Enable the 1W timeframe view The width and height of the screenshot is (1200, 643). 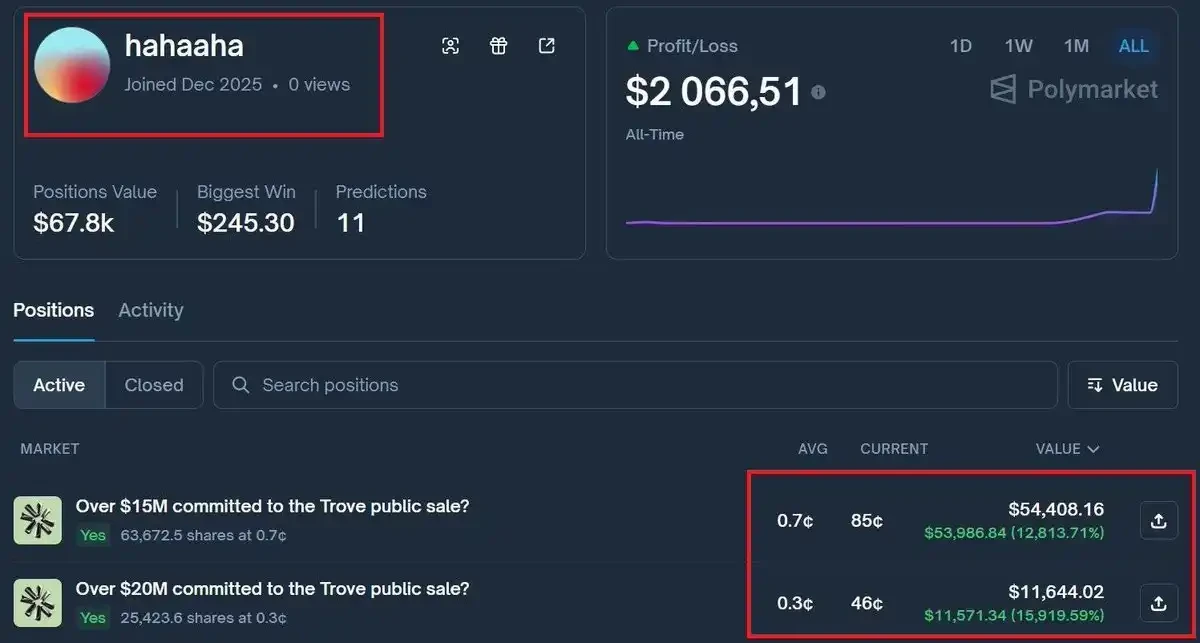pos(1018,45)
